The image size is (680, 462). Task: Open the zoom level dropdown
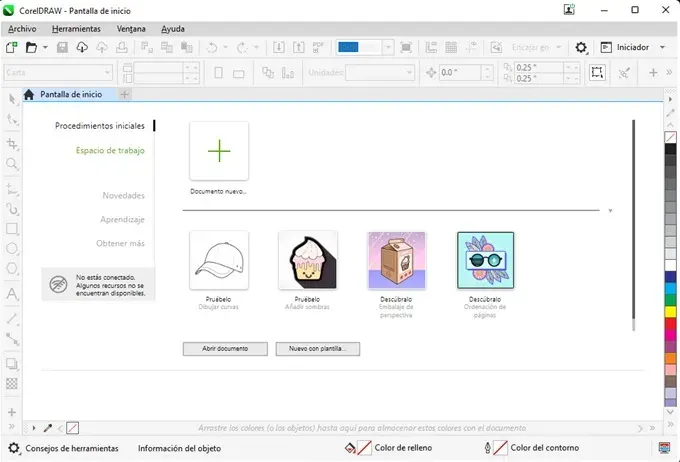pyautogui.click(x=389, y=47)
